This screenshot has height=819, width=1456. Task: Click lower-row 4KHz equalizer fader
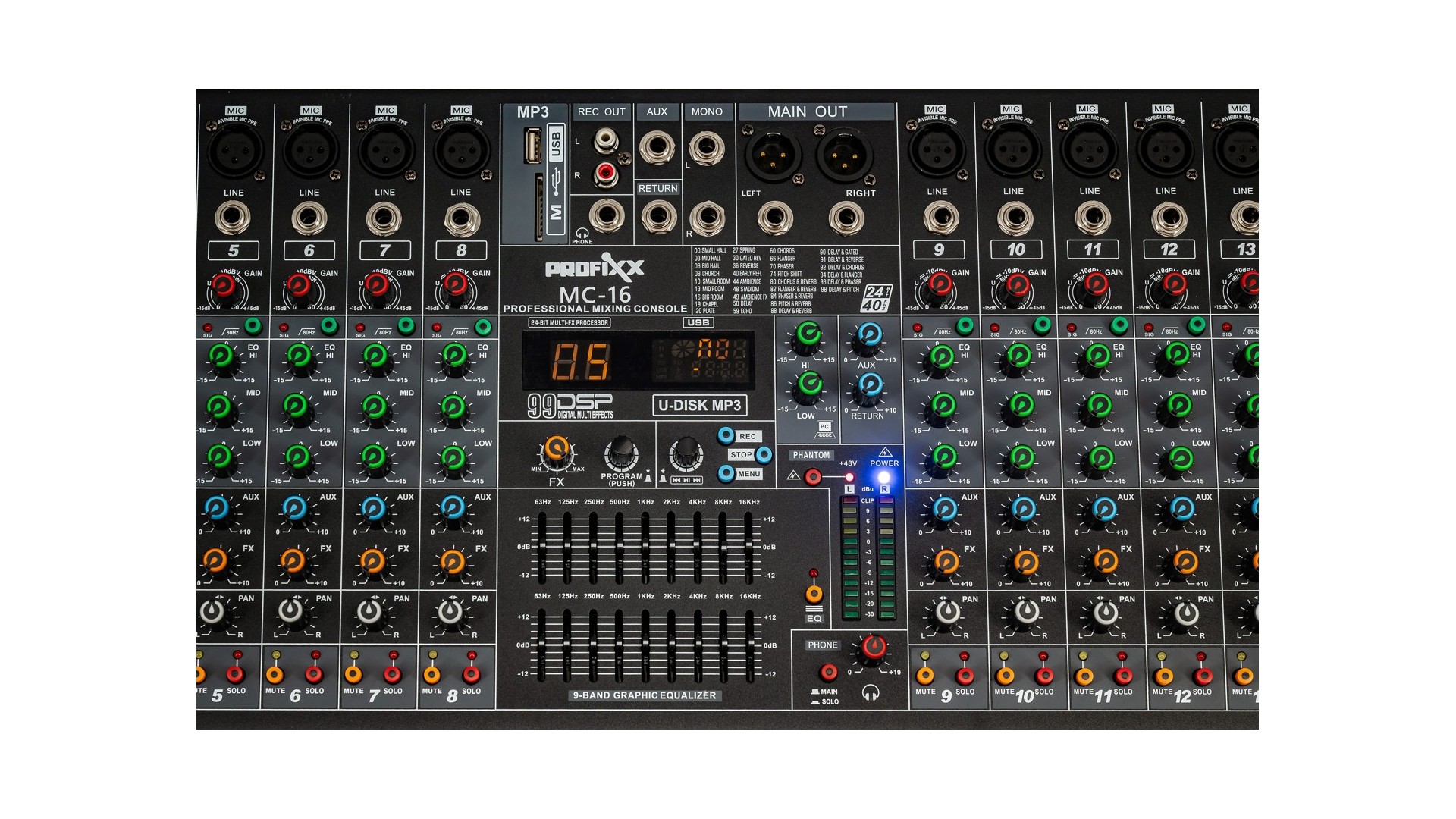(x=697, y=645)
